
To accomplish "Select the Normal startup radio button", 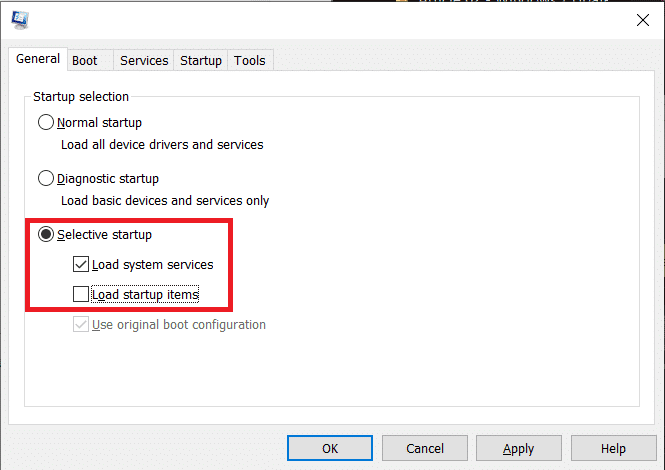I will click(46, 123).
